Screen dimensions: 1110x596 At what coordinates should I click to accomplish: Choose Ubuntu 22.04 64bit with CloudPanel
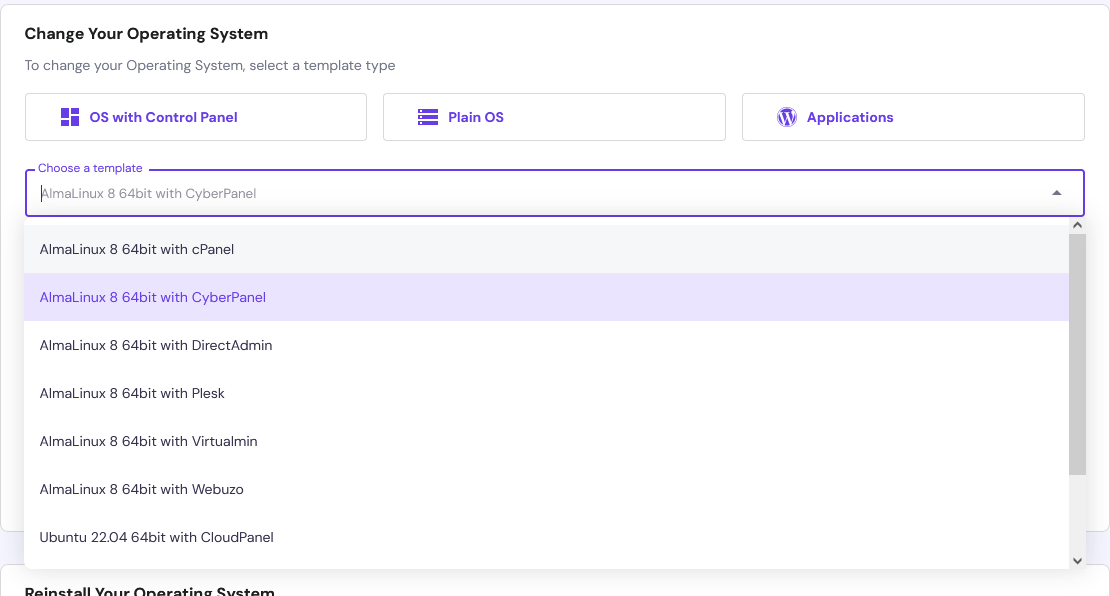click(547, 537)
